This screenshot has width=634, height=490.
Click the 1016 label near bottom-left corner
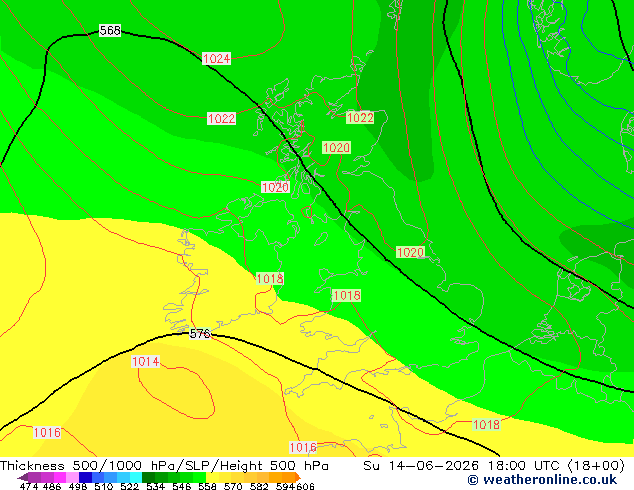pos(47,433)
